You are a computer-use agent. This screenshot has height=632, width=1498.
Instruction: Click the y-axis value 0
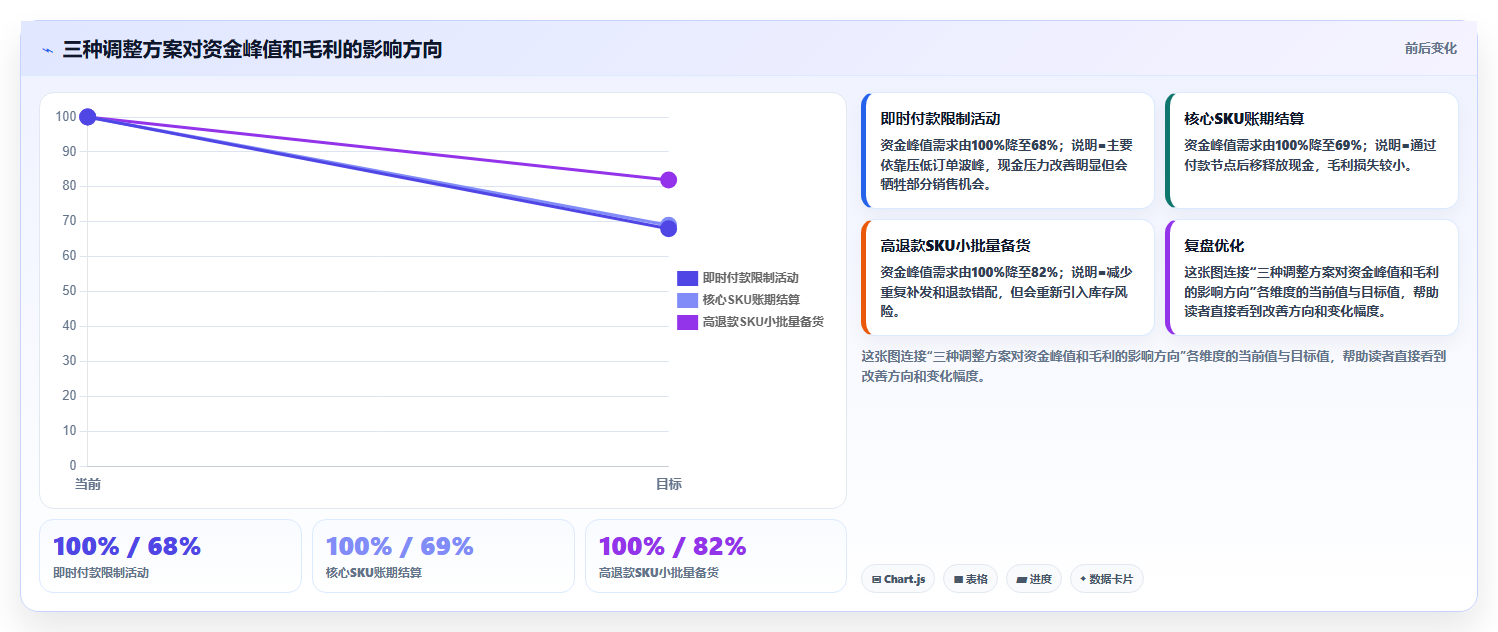[x=73, y=466]
